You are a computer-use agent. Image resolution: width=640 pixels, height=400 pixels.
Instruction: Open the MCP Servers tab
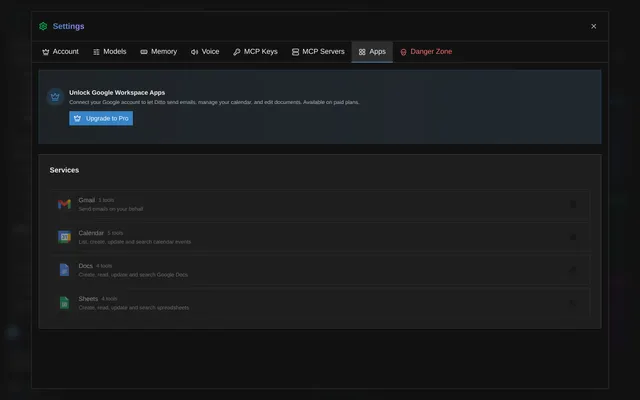318,52
